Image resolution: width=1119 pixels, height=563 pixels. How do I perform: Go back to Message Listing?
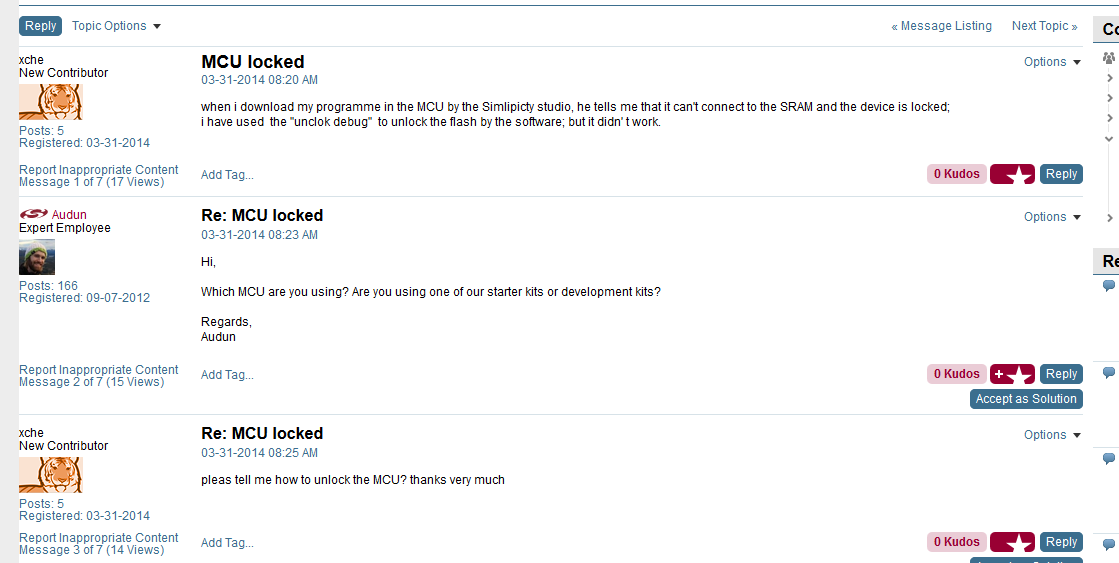(x=942, y=26)
